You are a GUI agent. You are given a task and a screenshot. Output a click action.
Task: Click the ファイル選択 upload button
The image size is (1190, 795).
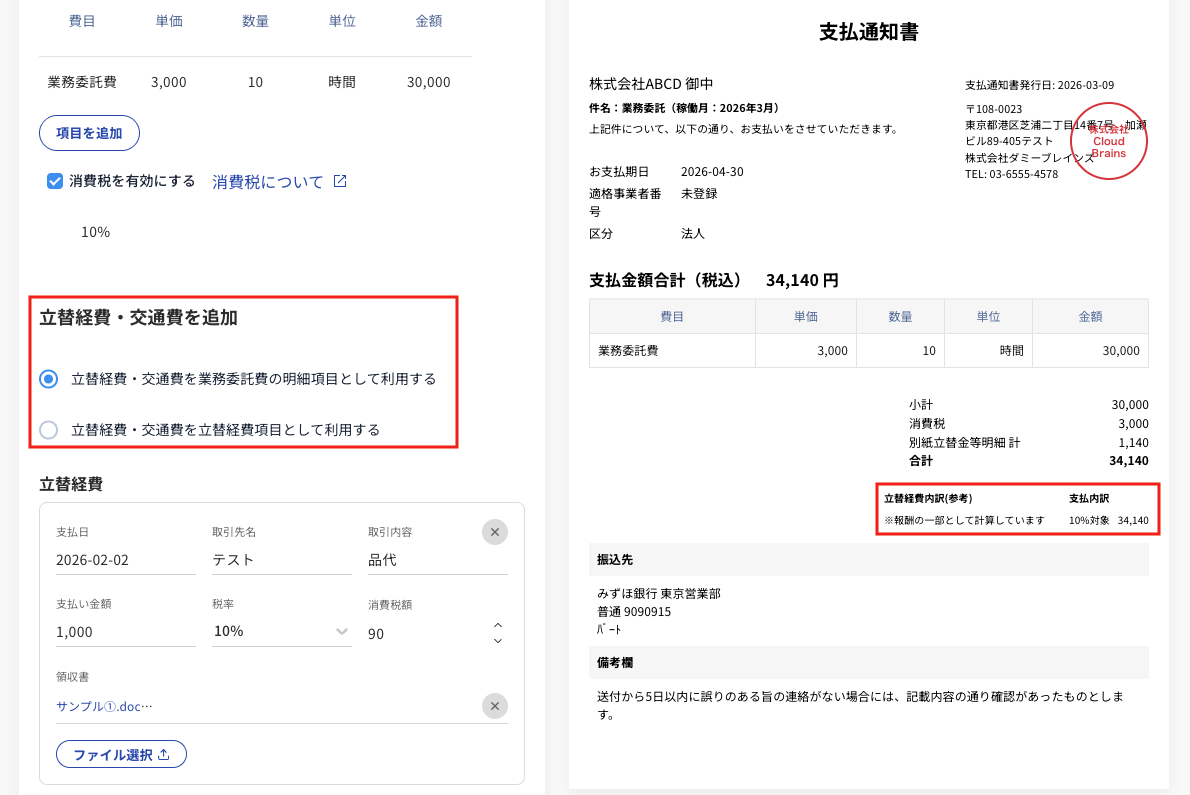[121, 754]
